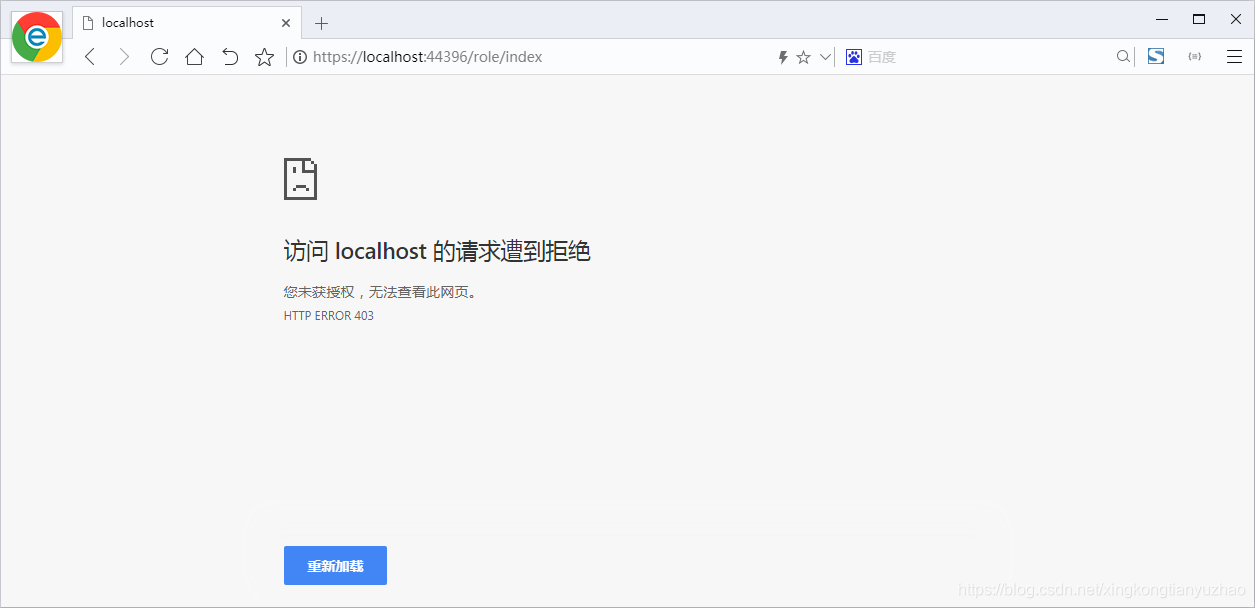The image size is (1255, 608).
Task: Open the hamburger menu at top right
Action: tap(1234, 57)
